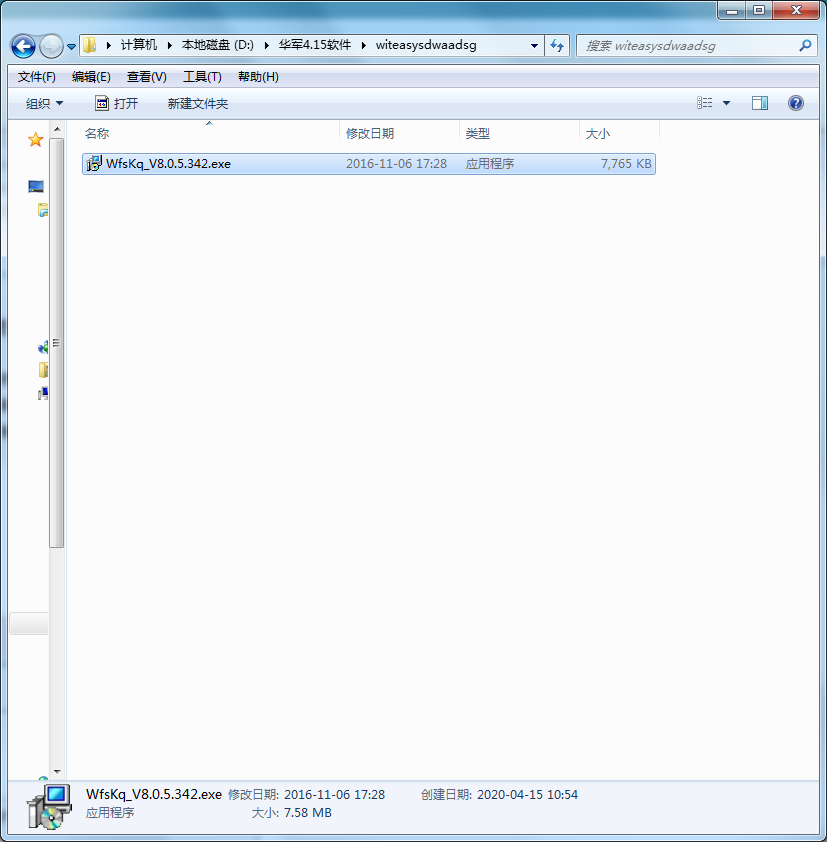
Task: Select the Libraries icon in navigation pane
Action: (x=43, y=210)
